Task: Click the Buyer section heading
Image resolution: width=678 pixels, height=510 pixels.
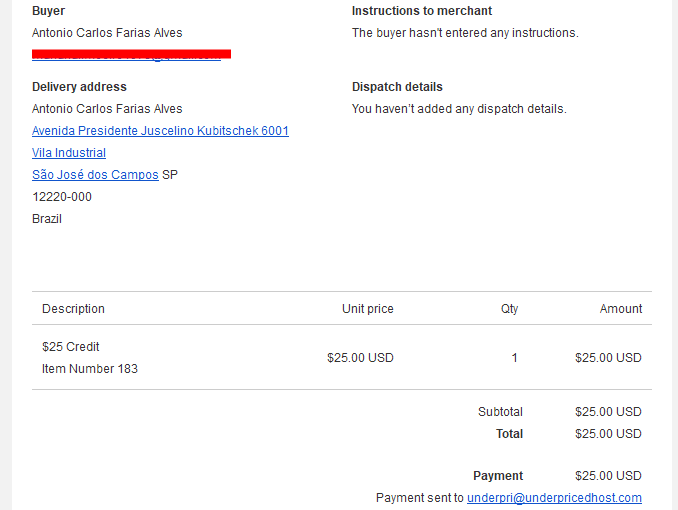Action: click(x=48, y=11)
